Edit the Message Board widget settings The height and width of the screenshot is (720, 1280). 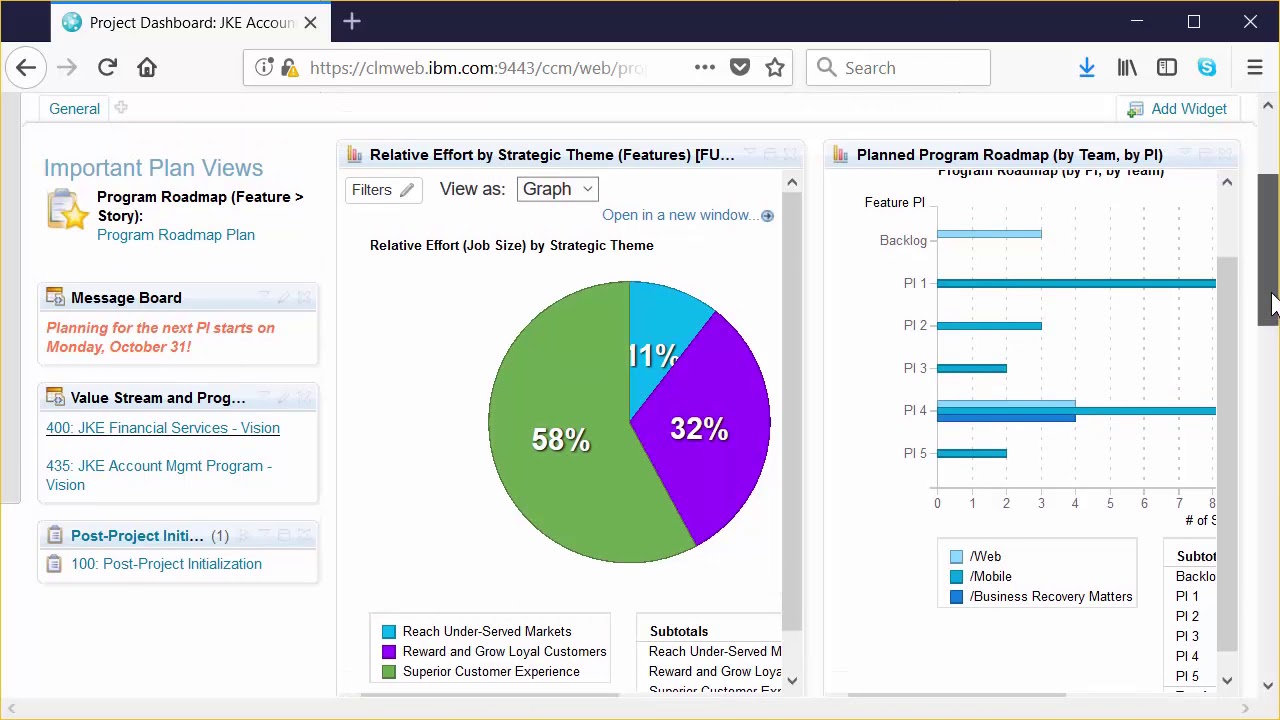pyautogui.click(x=284, y=298)
